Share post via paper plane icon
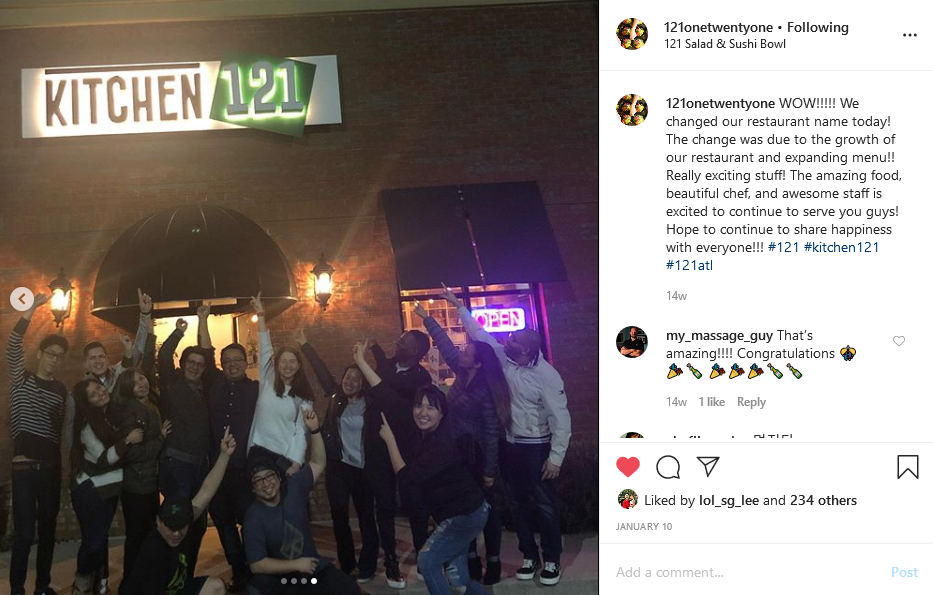933x595 pixels. (708, 466)
